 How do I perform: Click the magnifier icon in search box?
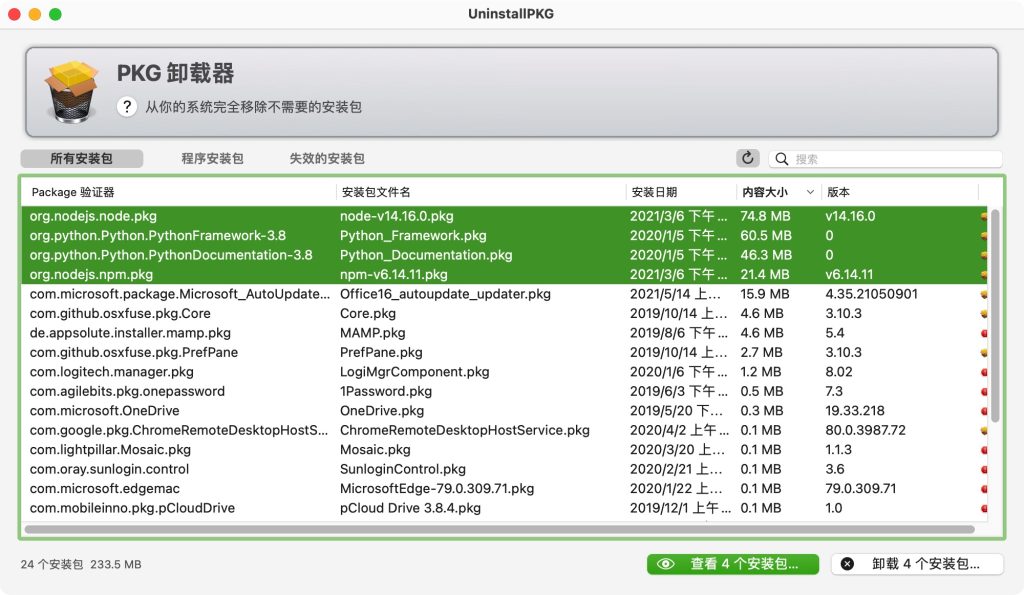tap(781, 159)
